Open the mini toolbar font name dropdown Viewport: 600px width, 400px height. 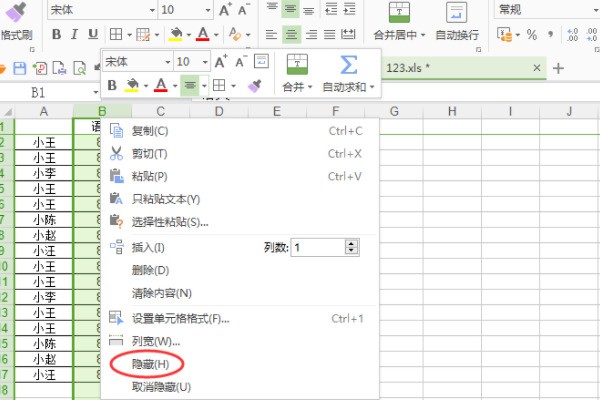[x=168, y=62]
